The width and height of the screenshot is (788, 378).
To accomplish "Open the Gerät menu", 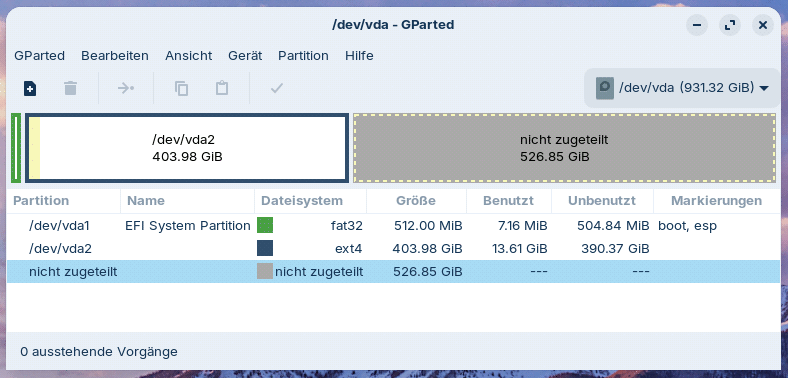I will 245,55.
